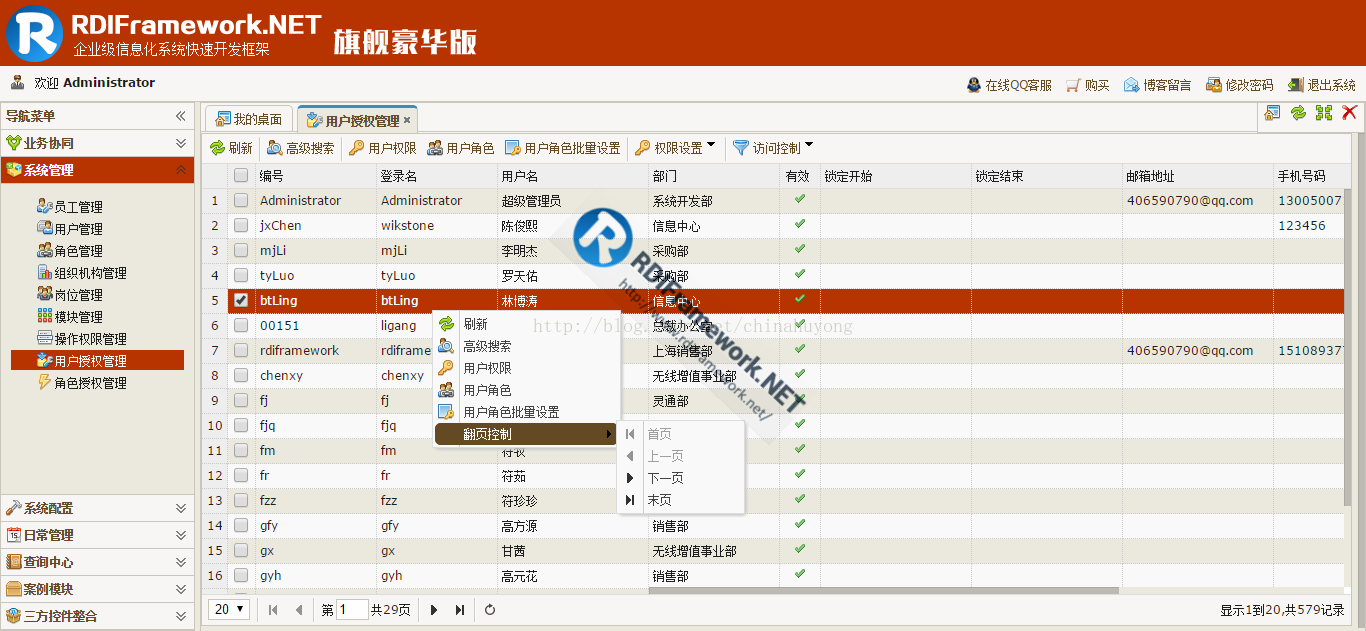Click 下一页 in the paging submenu
The height and width of the screenshot is (631, 1366).
pos(680,478)
